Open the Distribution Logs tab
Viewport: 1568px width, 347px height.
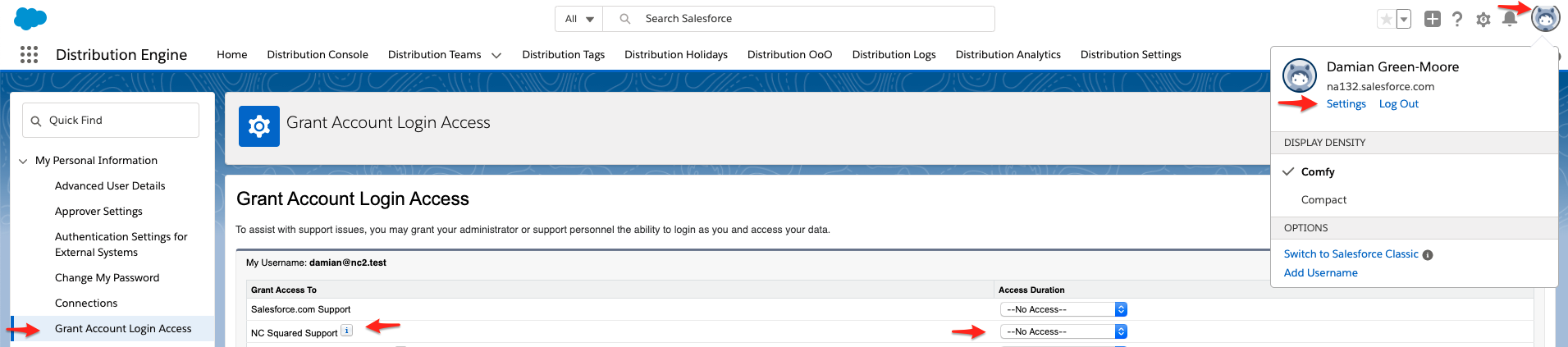[x=894, y=55]
